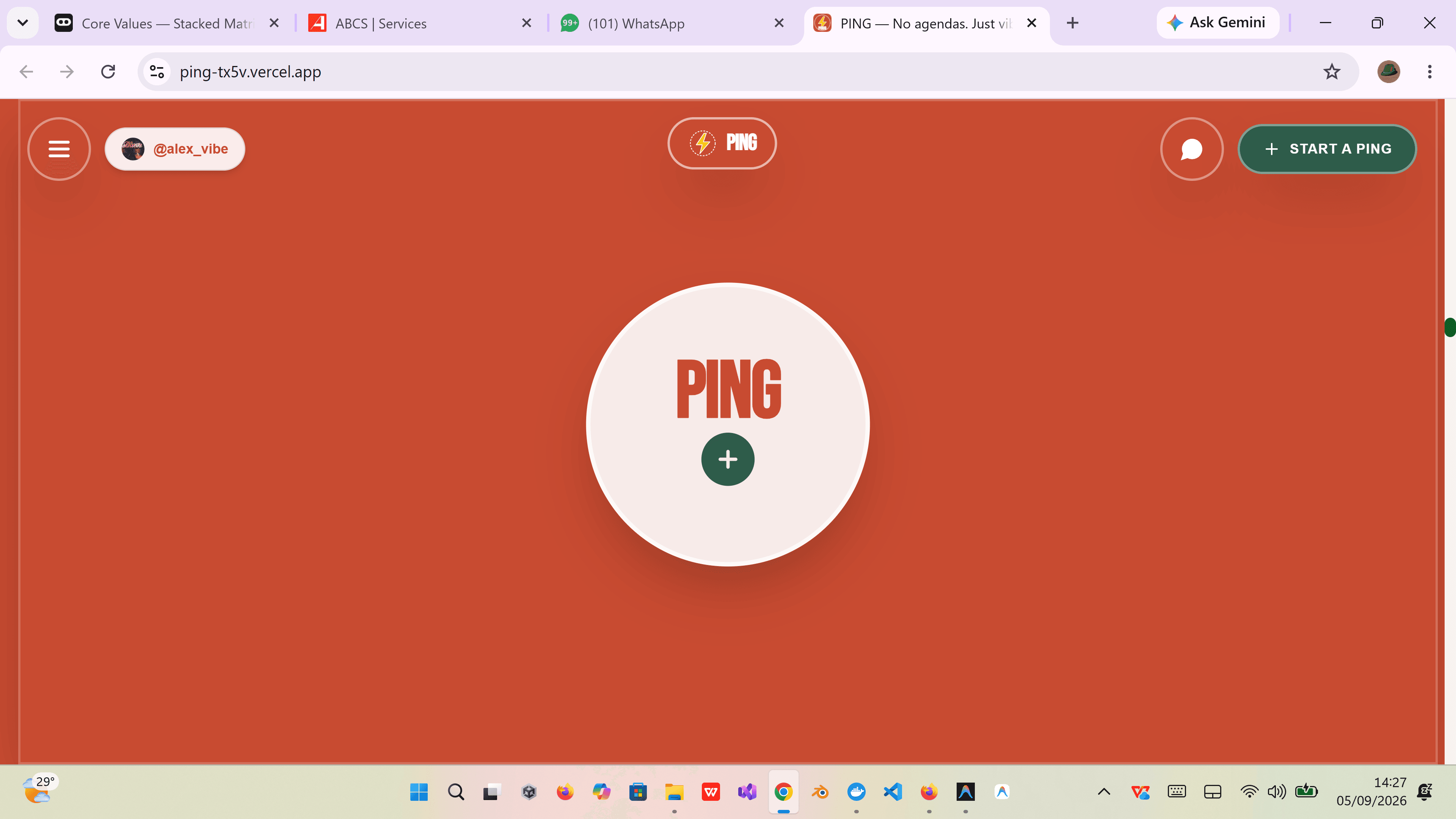The image size is (1456, 819).
Task: Close the ABCS | Services tab
Action: tap(526, 23)
